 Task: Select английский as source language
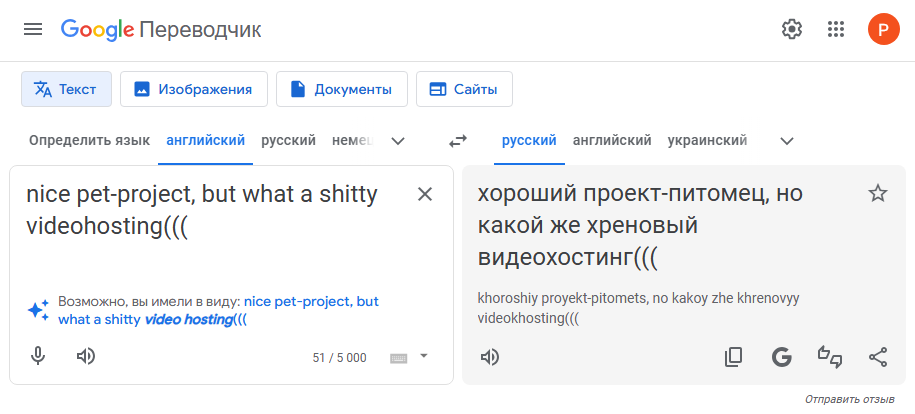[x=205, y=141]
